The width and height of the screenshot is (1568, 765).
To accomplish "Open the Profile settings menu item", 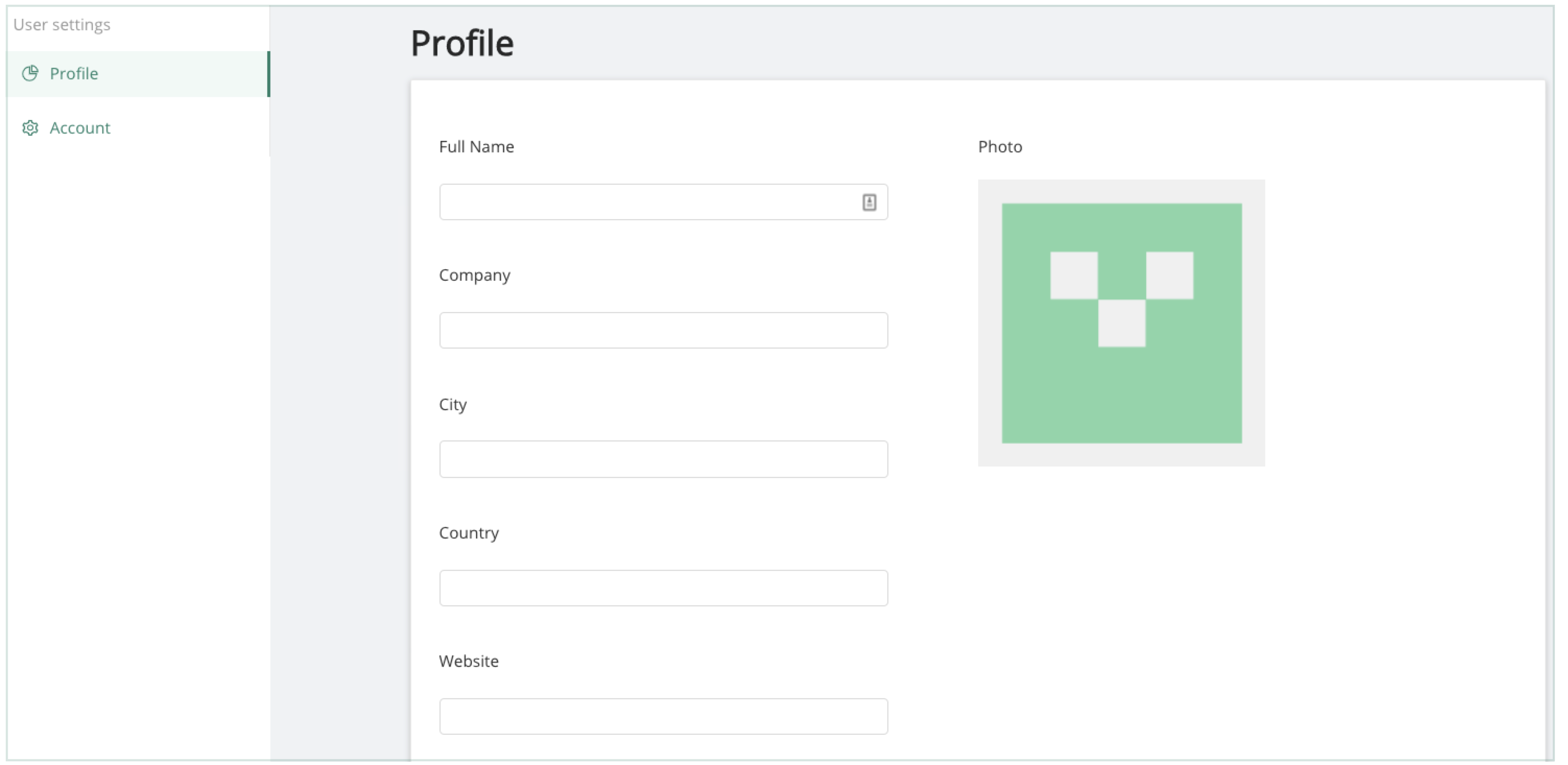I will click(74, 74).
